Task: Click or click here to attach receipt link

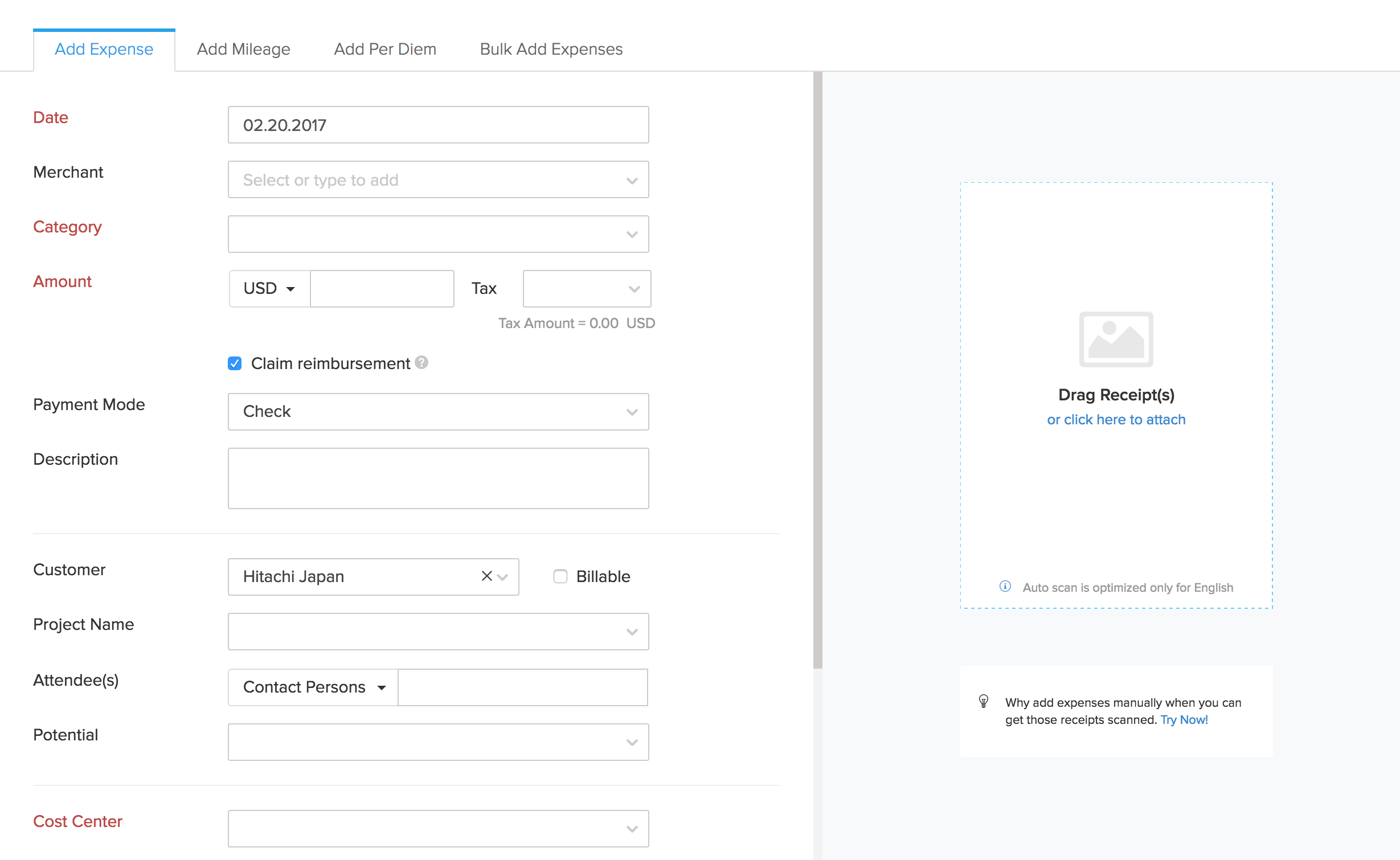Action: [1116, 419]
